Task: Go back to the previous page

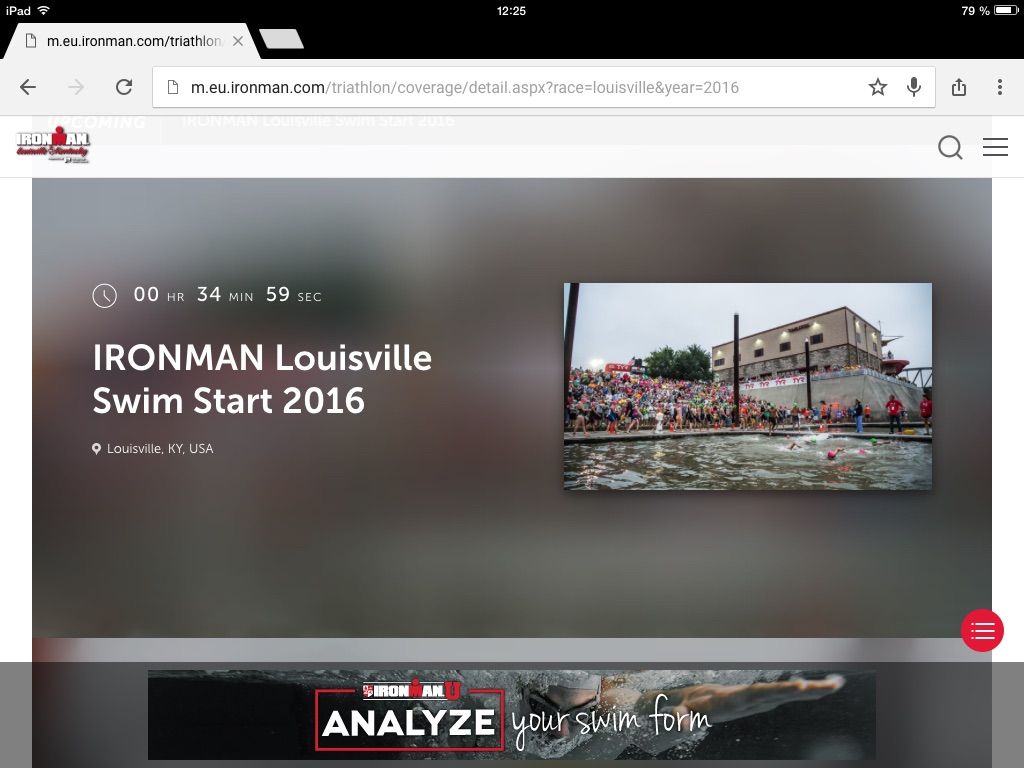Action: 28,87
